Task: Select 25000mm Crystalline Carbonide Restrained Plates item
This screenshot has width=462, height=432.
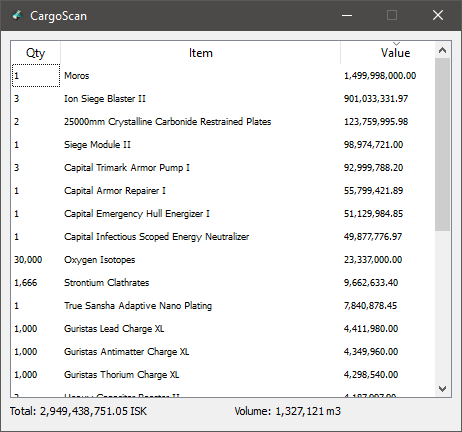Action: [x=167, y=122]
